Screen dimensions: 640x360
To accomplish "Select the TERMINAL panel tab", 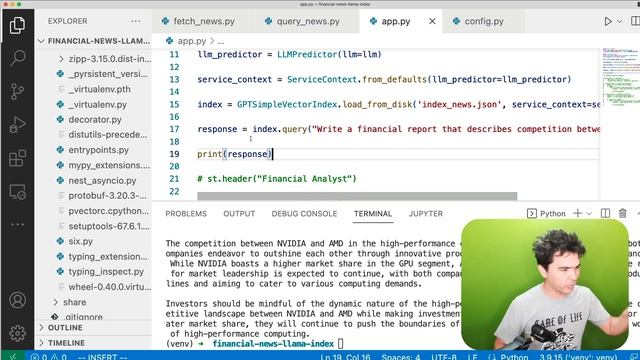I will pos(373,213).
